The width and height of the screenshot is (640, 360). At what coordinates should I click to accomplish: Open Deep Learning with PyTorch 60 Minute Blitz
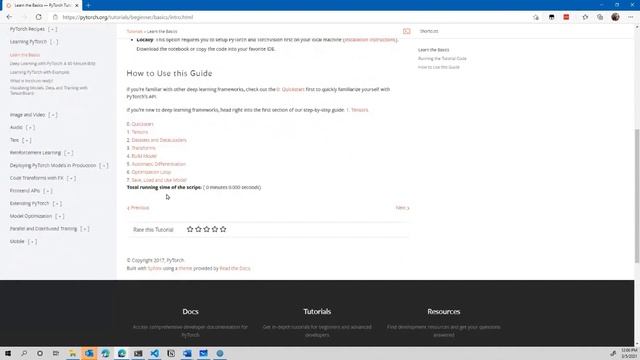(x=53, y=63)
